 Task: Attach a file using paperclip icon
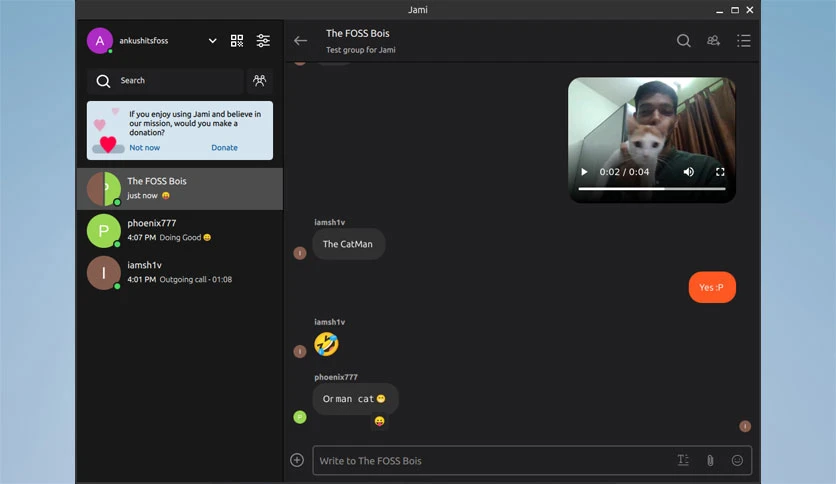click(710, 460)
